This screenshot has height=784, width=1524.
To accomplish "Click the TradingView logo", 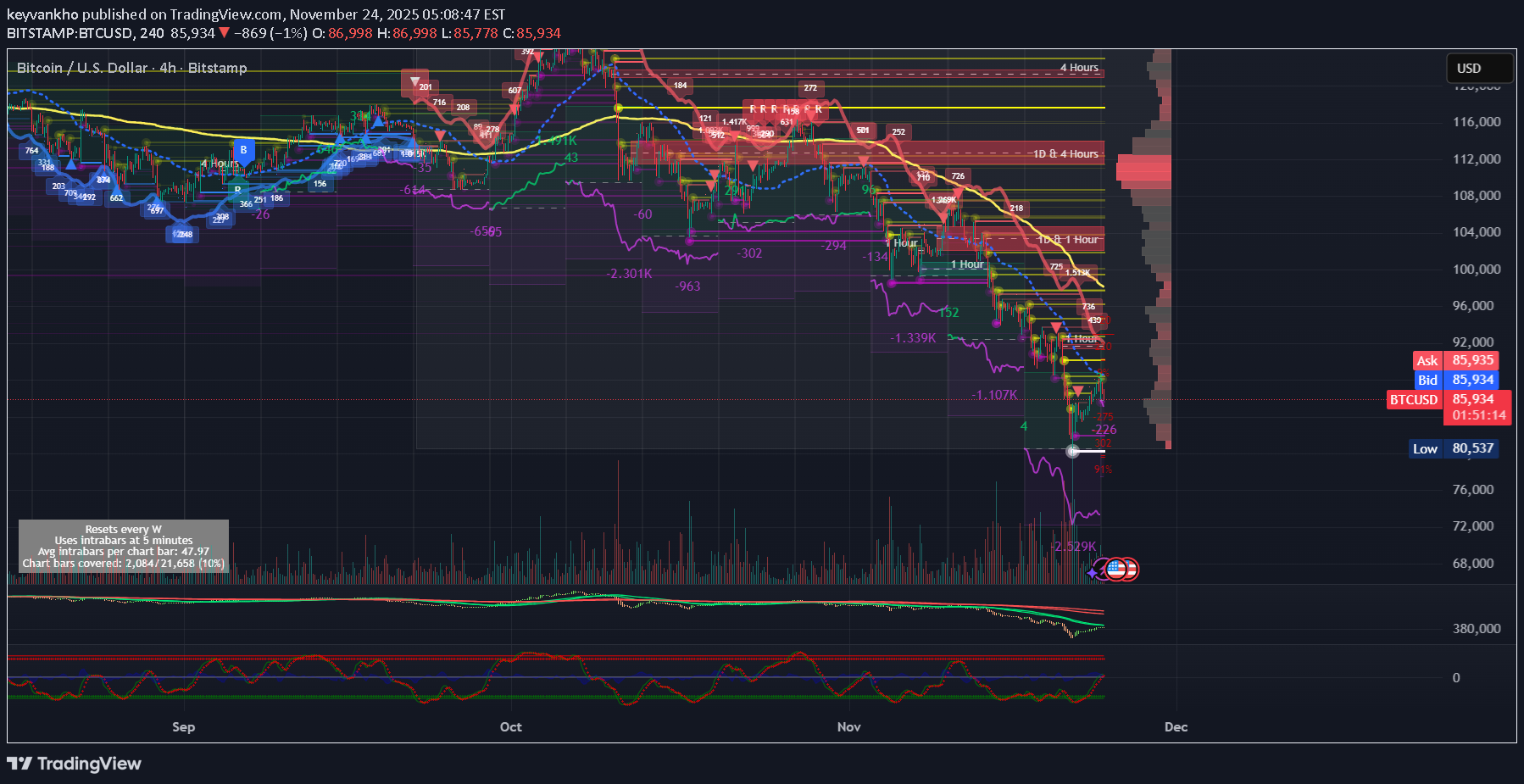I will (74, 764).
